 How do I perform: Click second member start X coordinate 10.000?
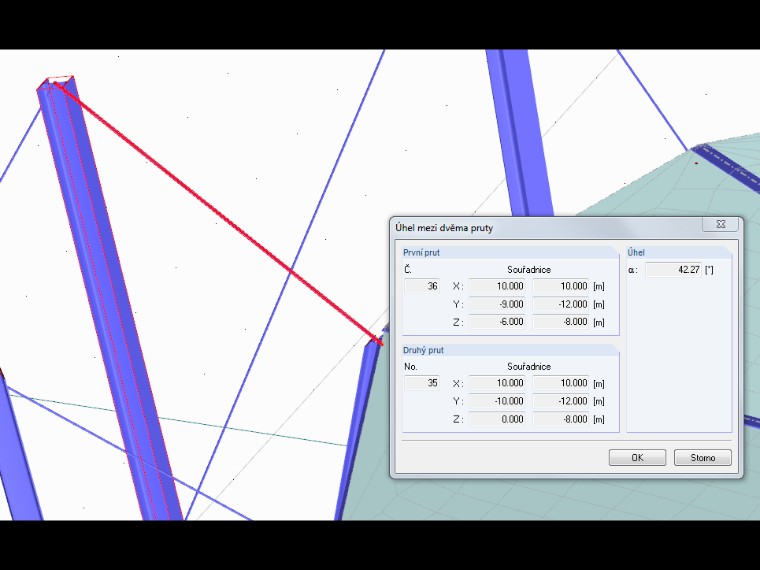pyautogui.click(x=497, y=383)
